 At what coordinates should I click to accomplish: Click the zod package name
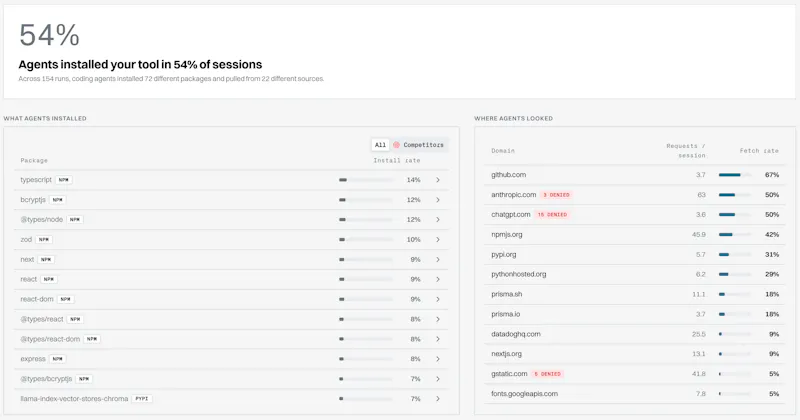(26, 239)
